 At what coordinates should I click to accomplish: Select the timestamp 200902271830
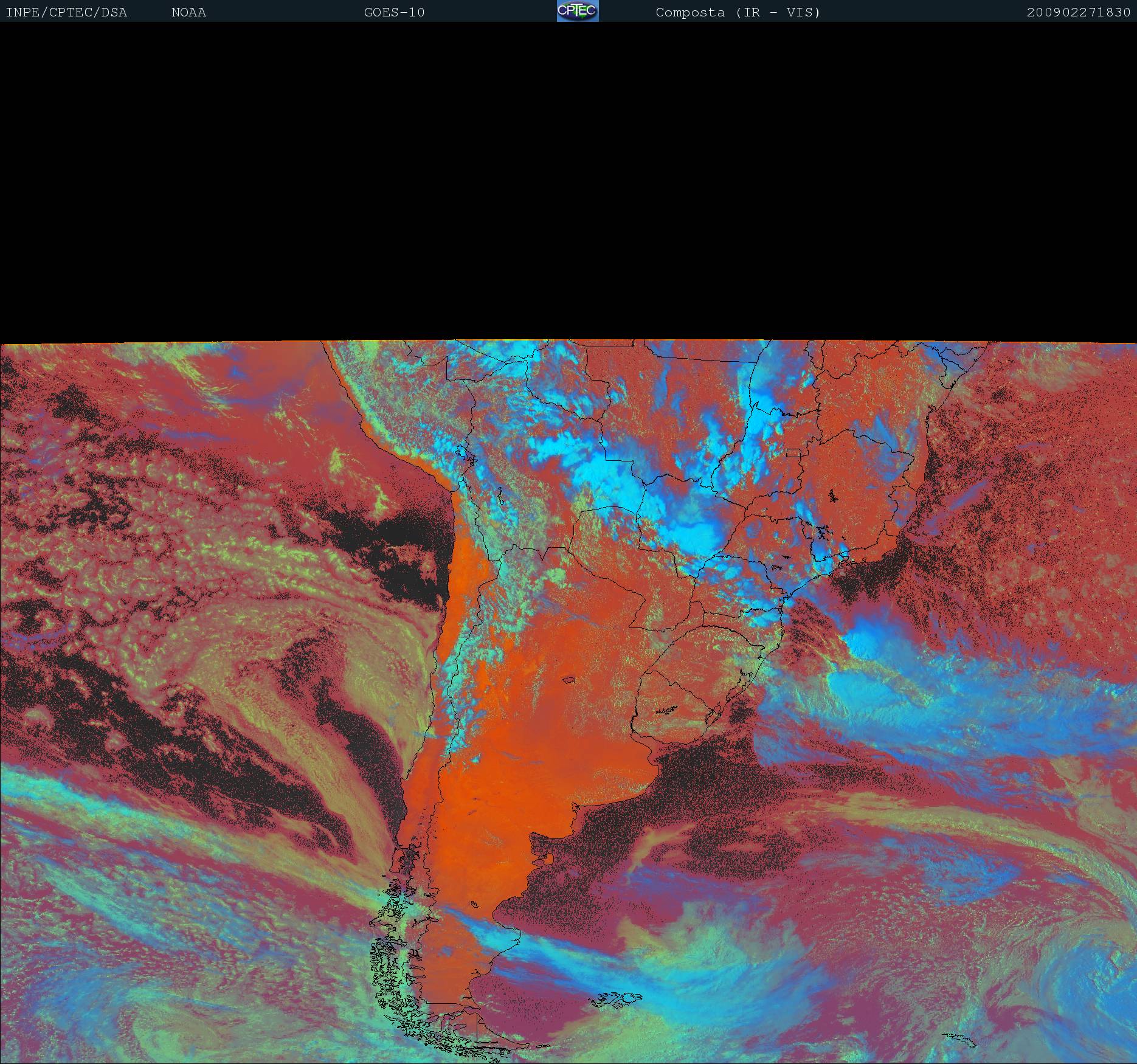(1079, 13)
